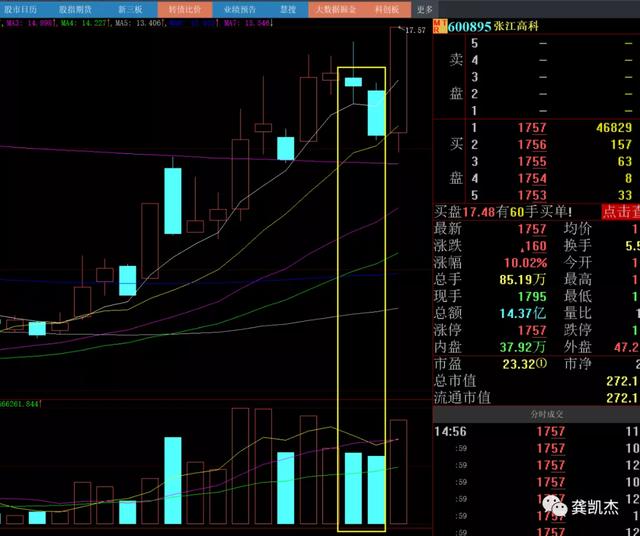This screenshot has height=536, width=640.
Task: Click the 涨停 price 1757
Action: [x=532, y=330]
